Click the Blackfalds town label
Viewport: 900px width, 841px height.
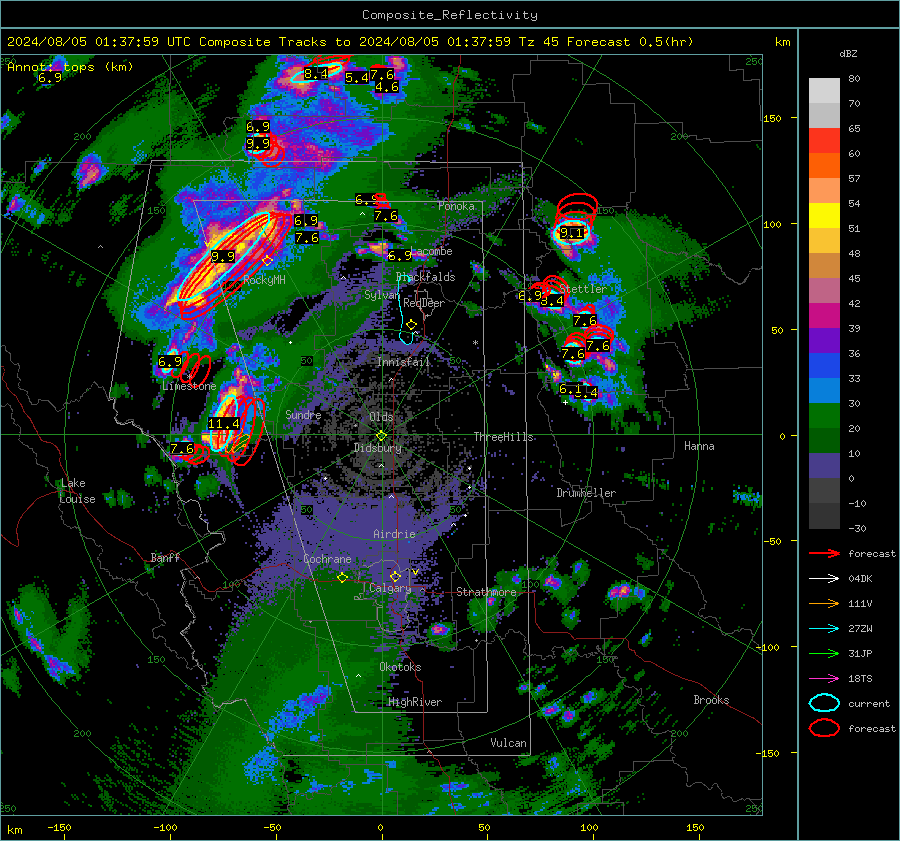(426, 277)
